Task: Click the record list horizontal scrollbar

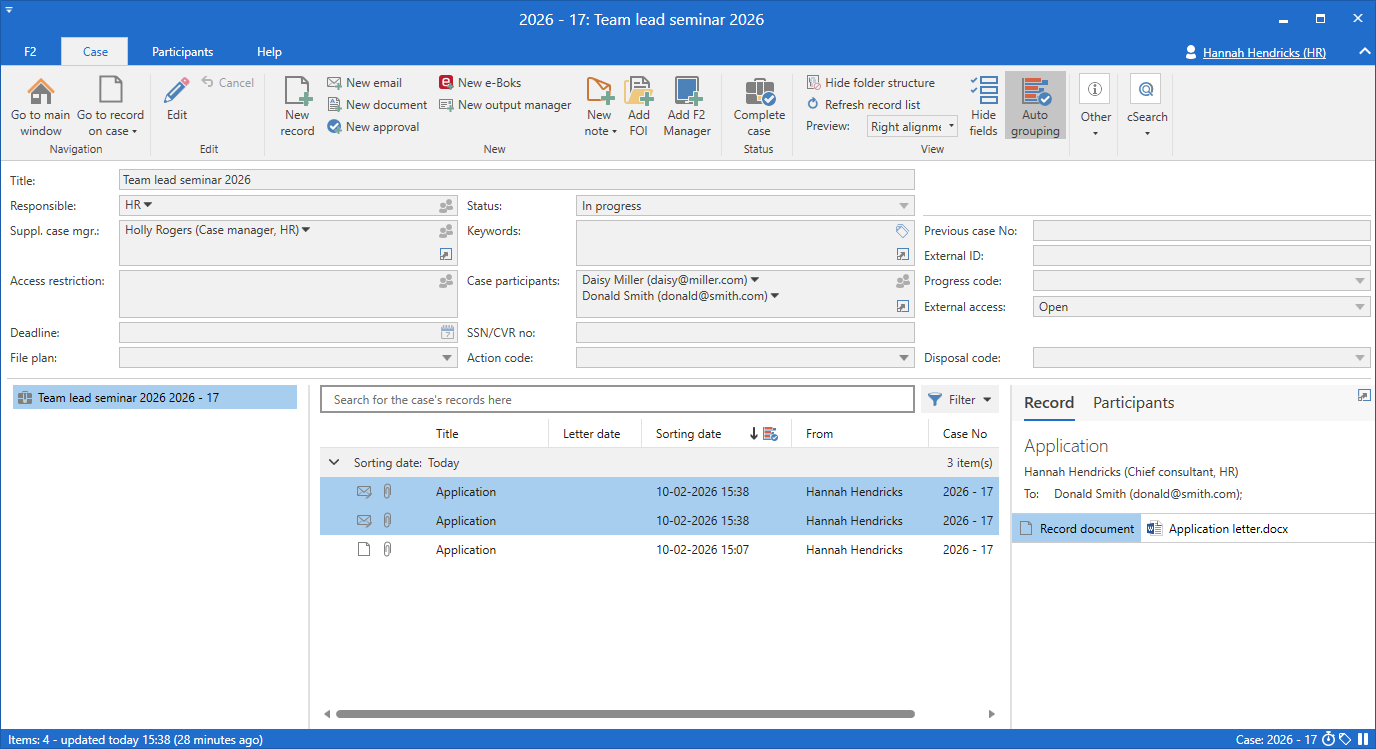Action: tap(625, 714)
